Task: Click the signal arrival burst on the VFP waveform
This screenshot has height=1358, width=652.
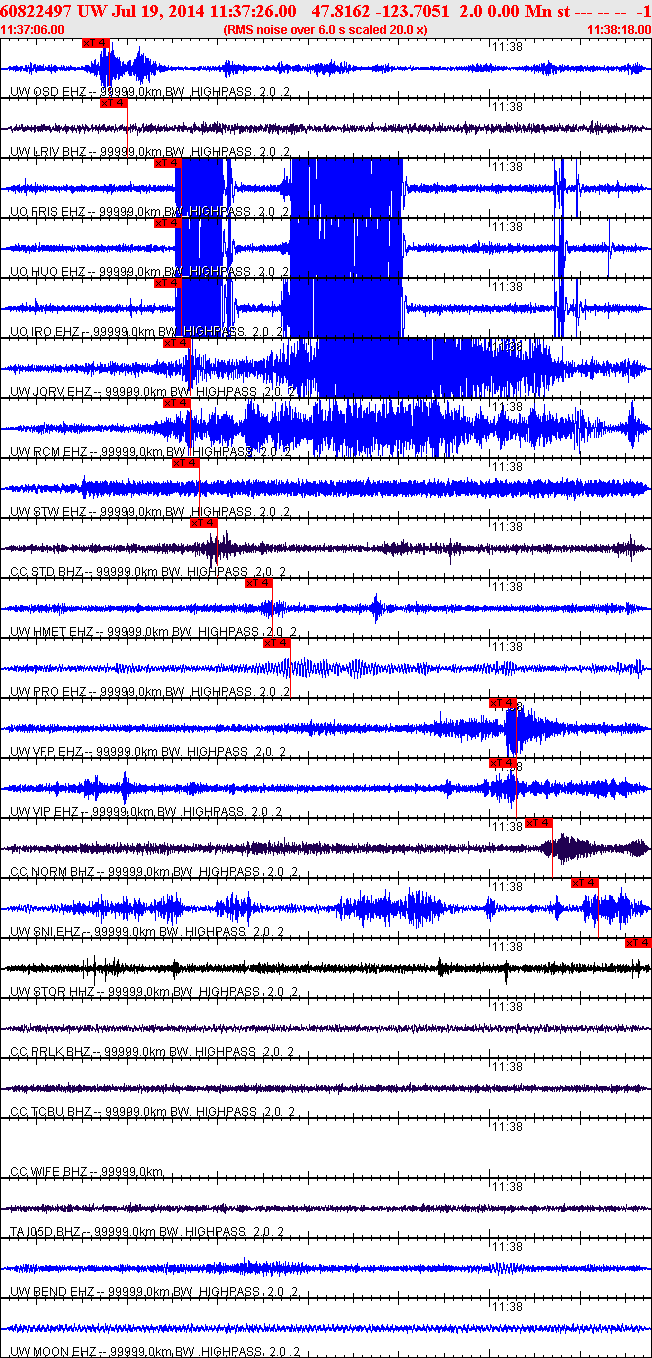Action: [x=520, y=728]
